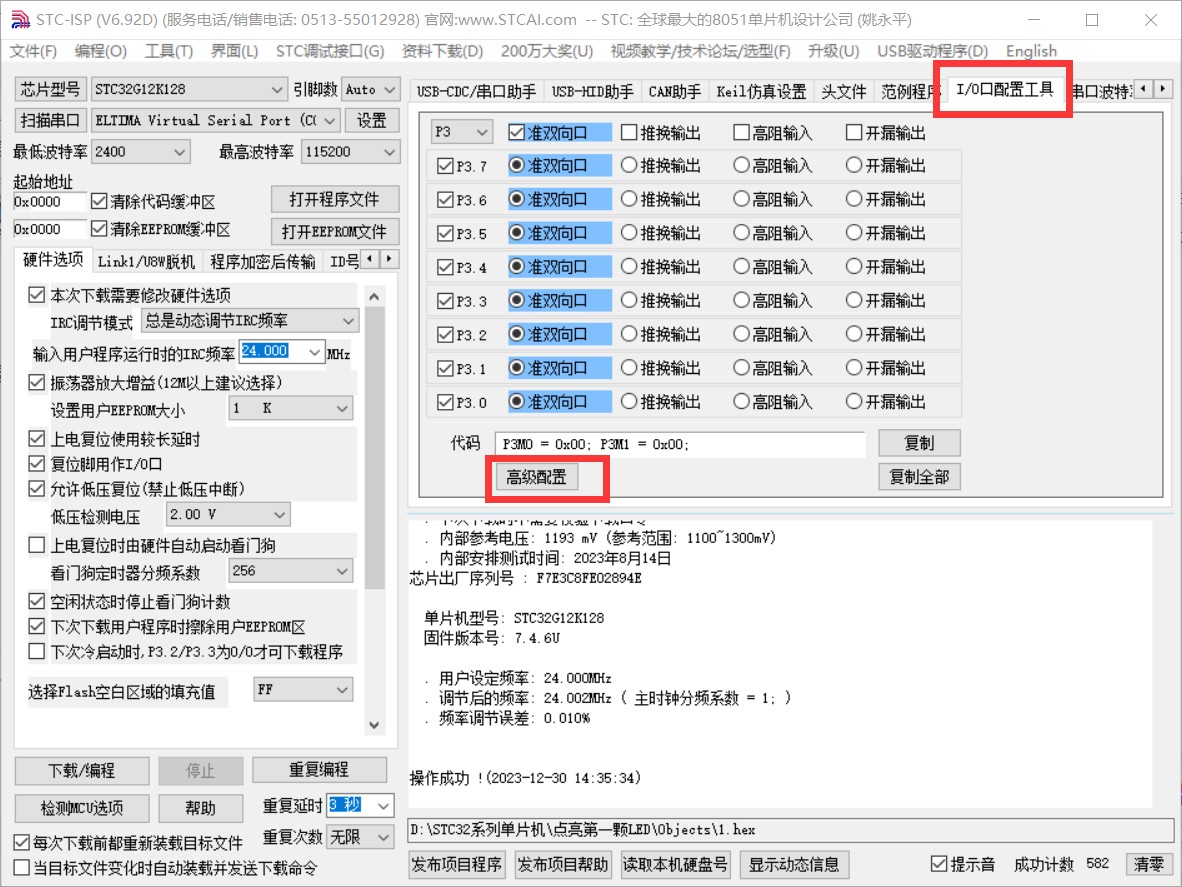Open the 文件(F) menu
The width and height of the screenshot is (1182, 887).
33,51
